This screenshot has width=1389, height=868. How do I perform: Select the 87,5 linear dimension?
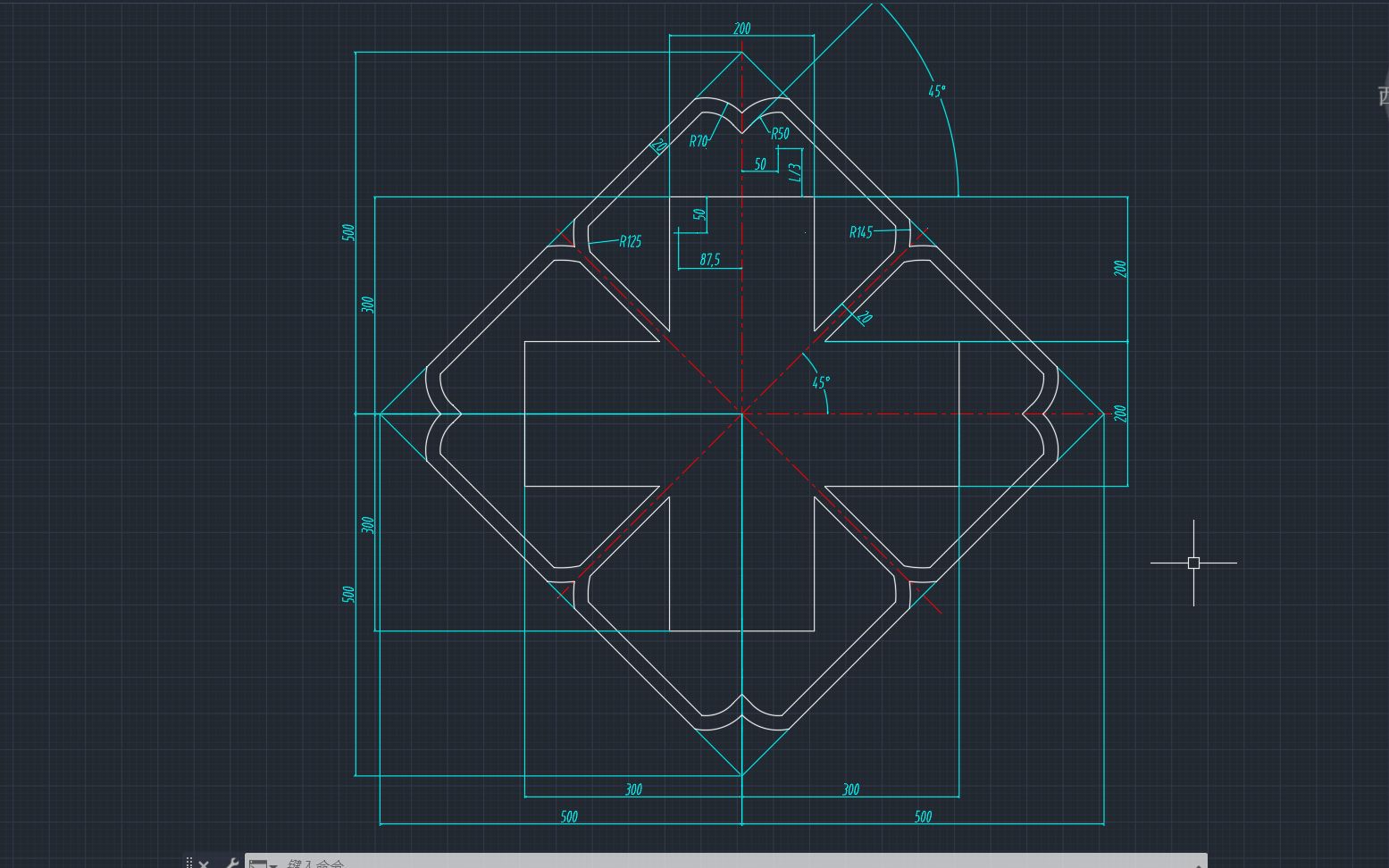(x=709, y=260)
